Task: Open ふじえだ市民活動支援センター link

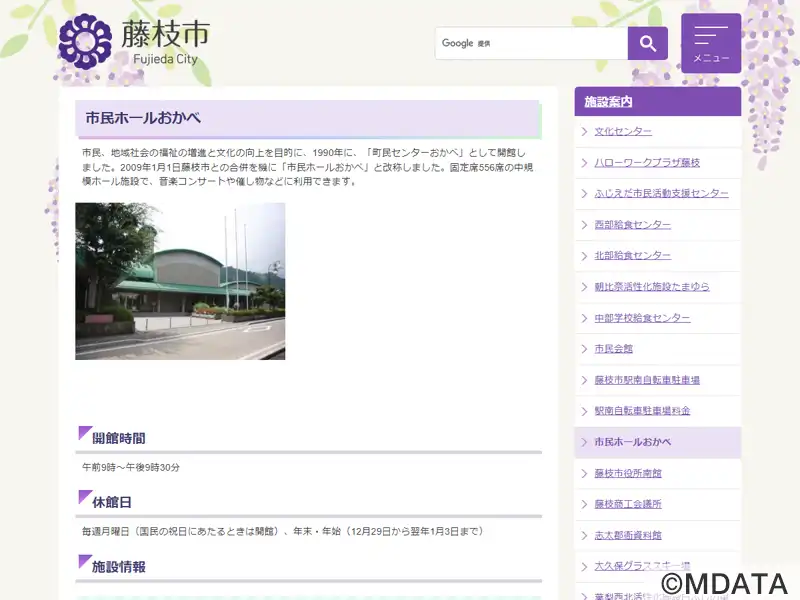Action: (661, 193)
